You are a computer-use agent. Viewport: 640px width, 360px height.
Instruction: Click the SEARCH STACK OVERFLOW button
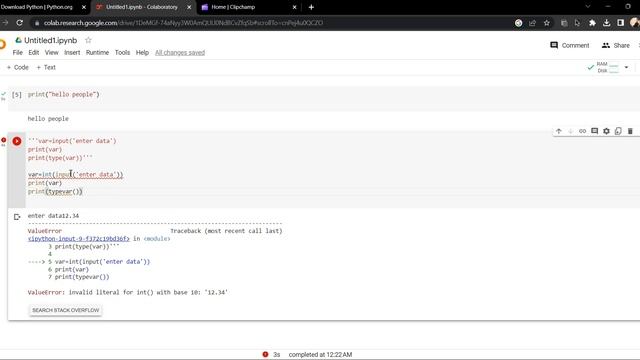point(65,310)
